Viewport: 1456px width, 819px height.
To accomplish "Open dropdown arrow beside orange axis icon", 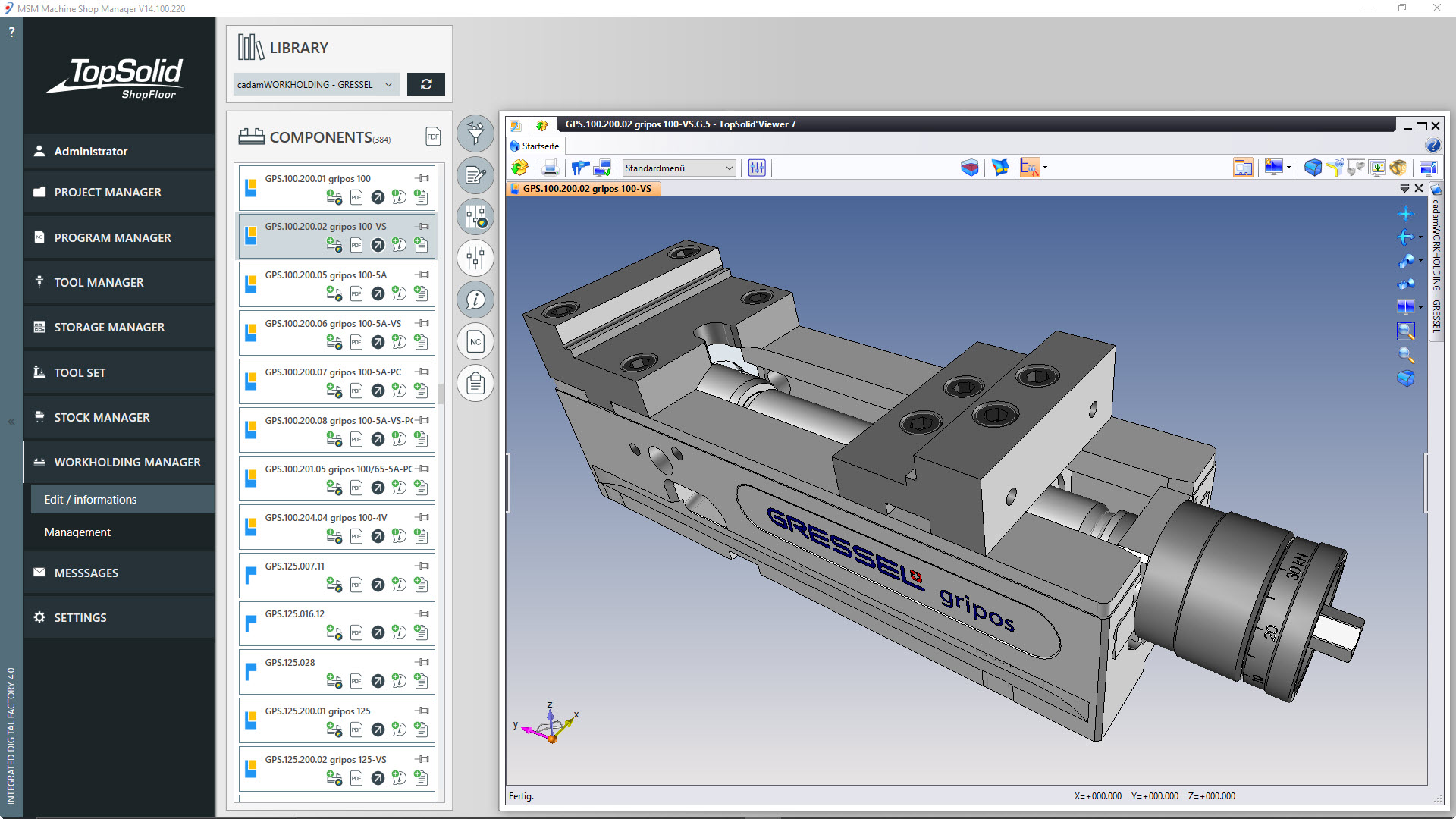I will tap(1046, 168).
